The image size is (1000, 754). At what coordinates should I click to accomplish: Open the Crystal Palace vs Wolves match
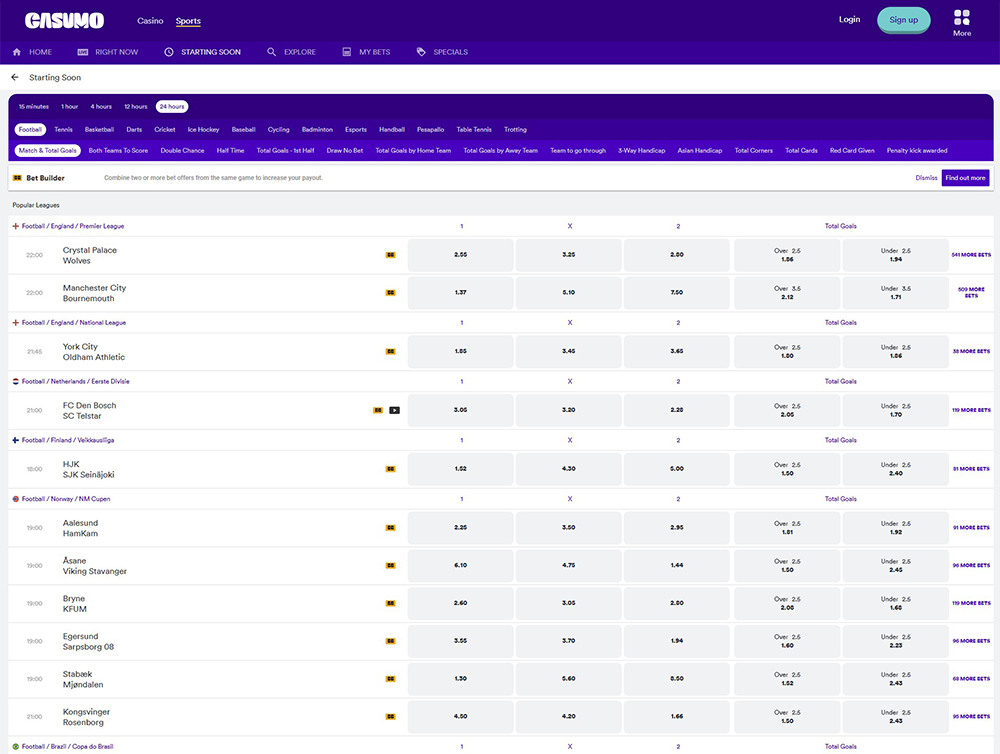[x=90, y=255]
